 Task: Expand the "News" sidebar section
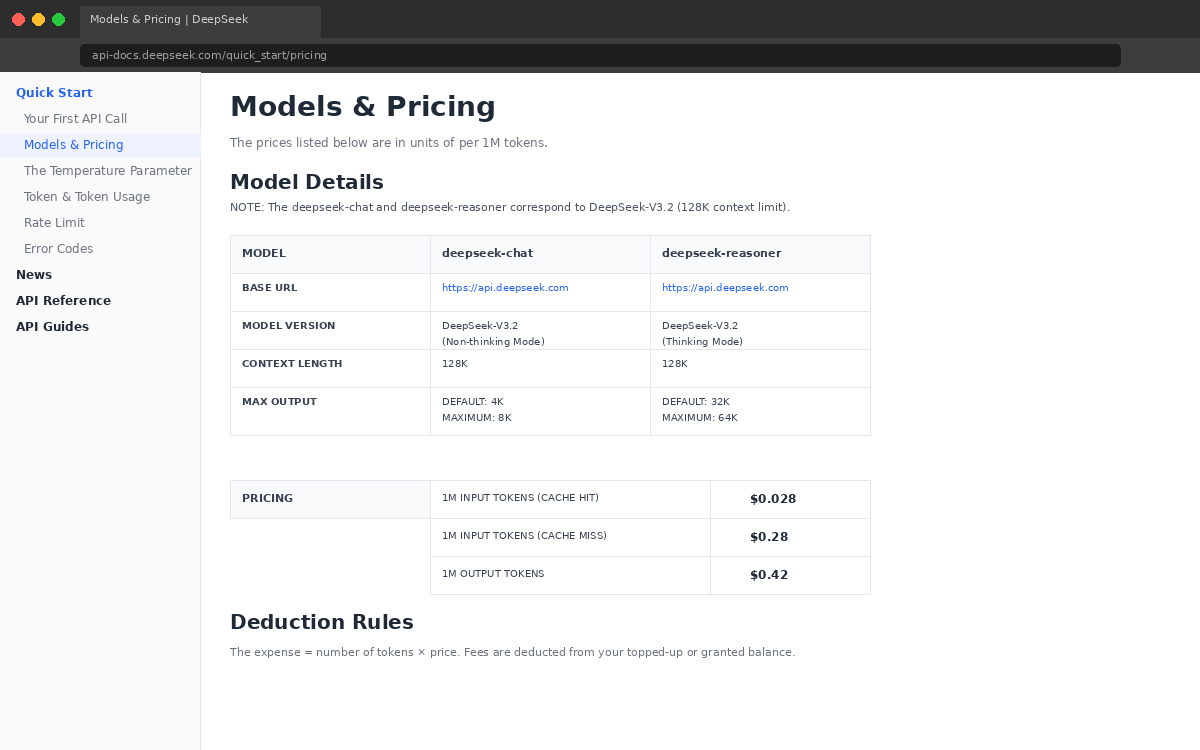(x=34, y=274)
